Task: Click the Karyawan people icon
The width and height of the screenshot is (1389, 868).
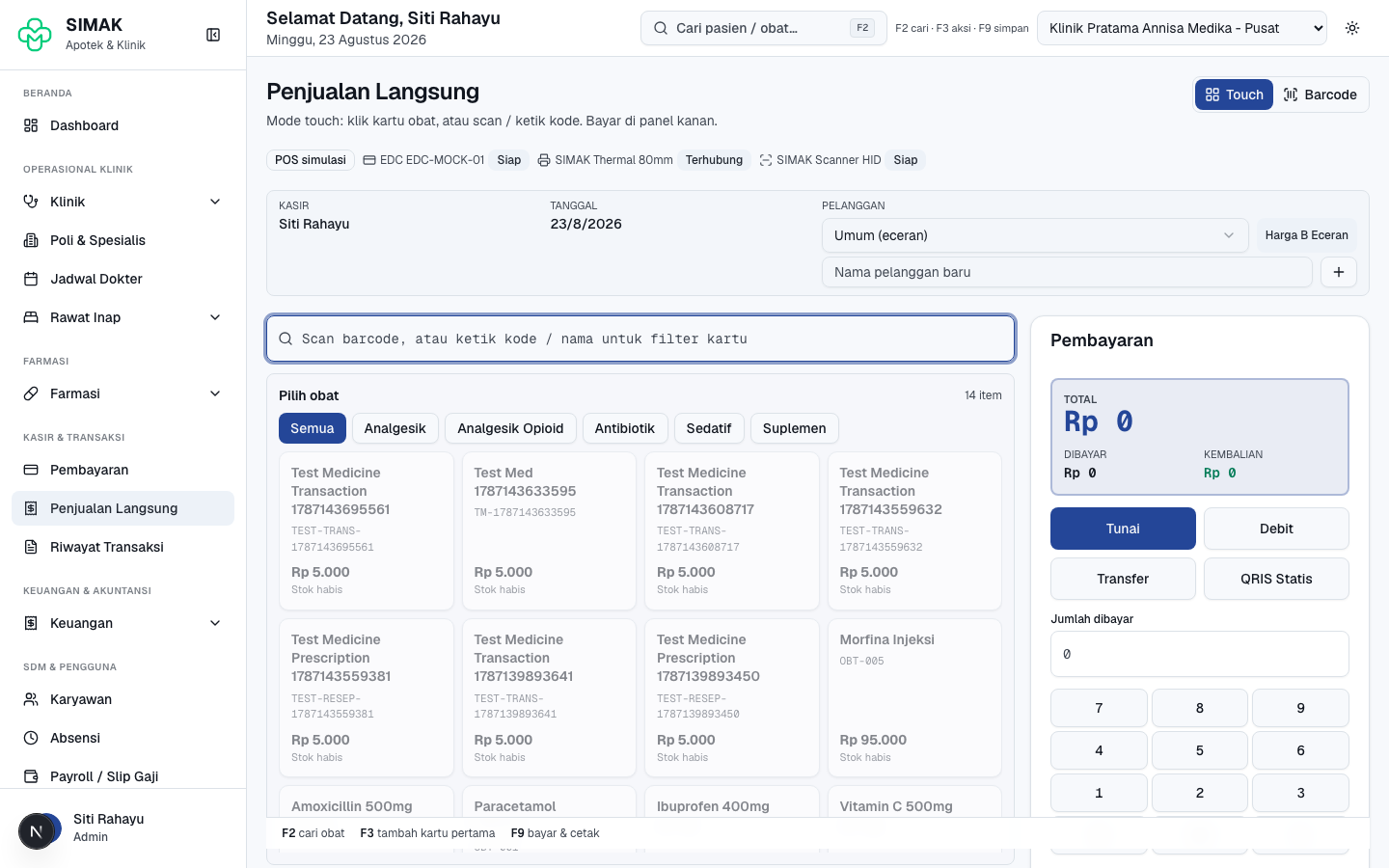Action: pos(31,699)
